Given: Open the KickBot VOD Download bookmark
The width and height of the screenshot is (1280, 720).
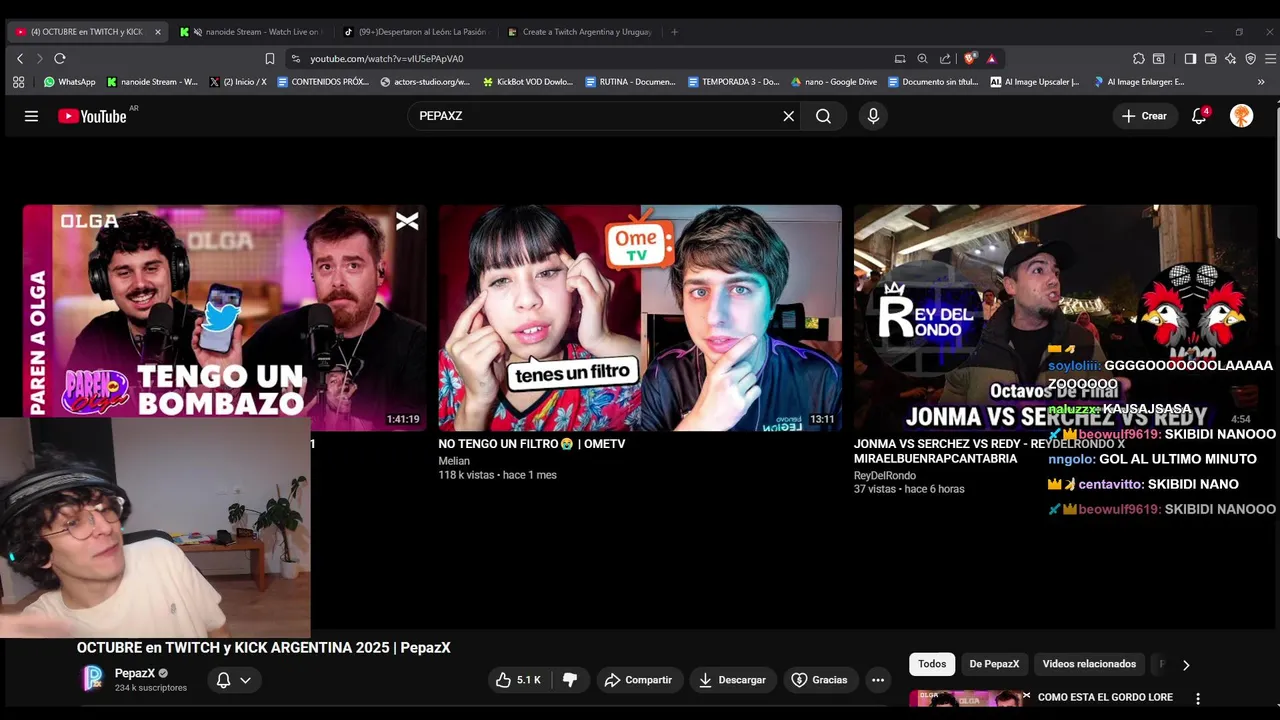Looking at the screenshot, I should pyautogui.click(x=528, y=82).
